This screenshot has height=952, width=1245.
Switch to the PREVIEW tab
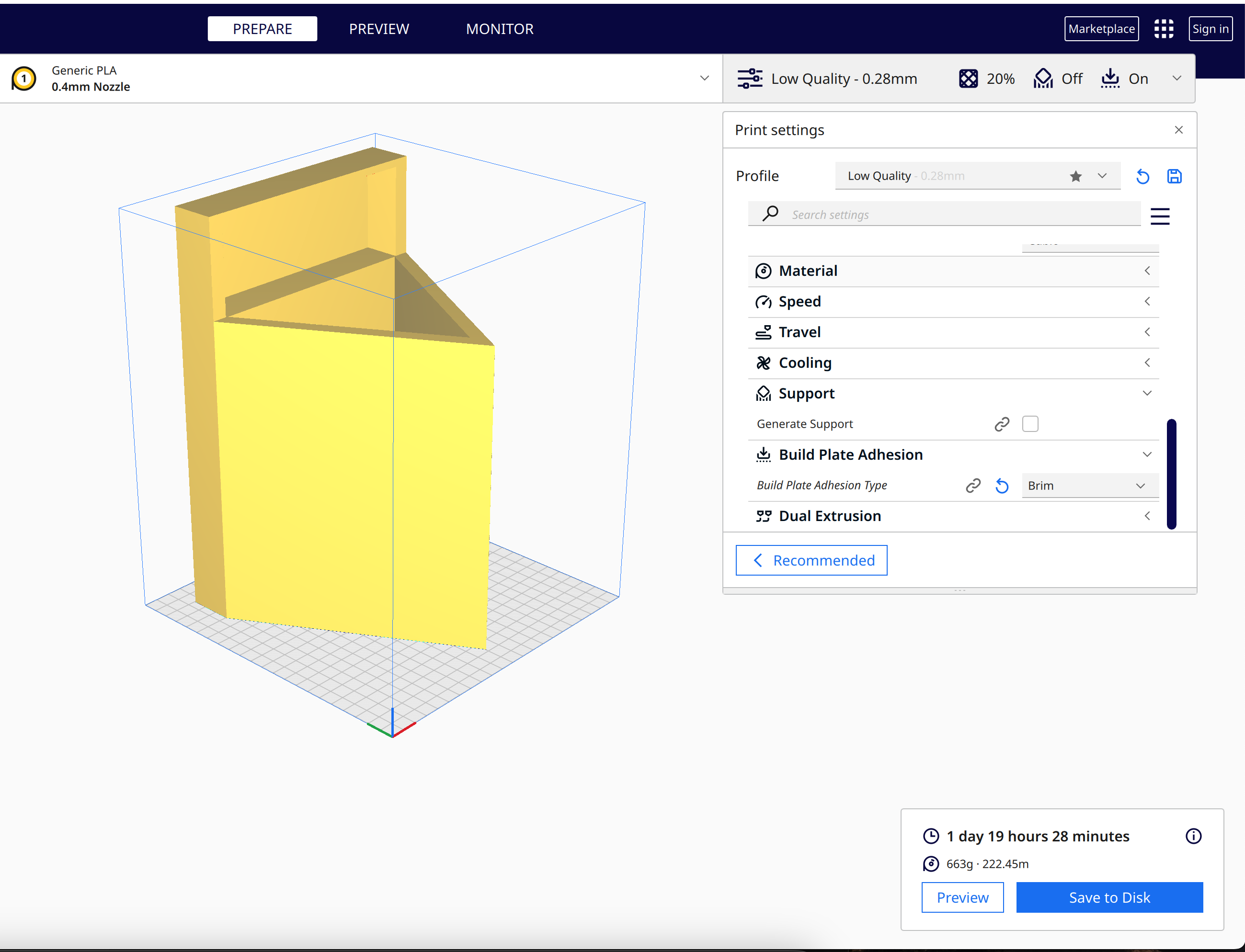point(379,29)
